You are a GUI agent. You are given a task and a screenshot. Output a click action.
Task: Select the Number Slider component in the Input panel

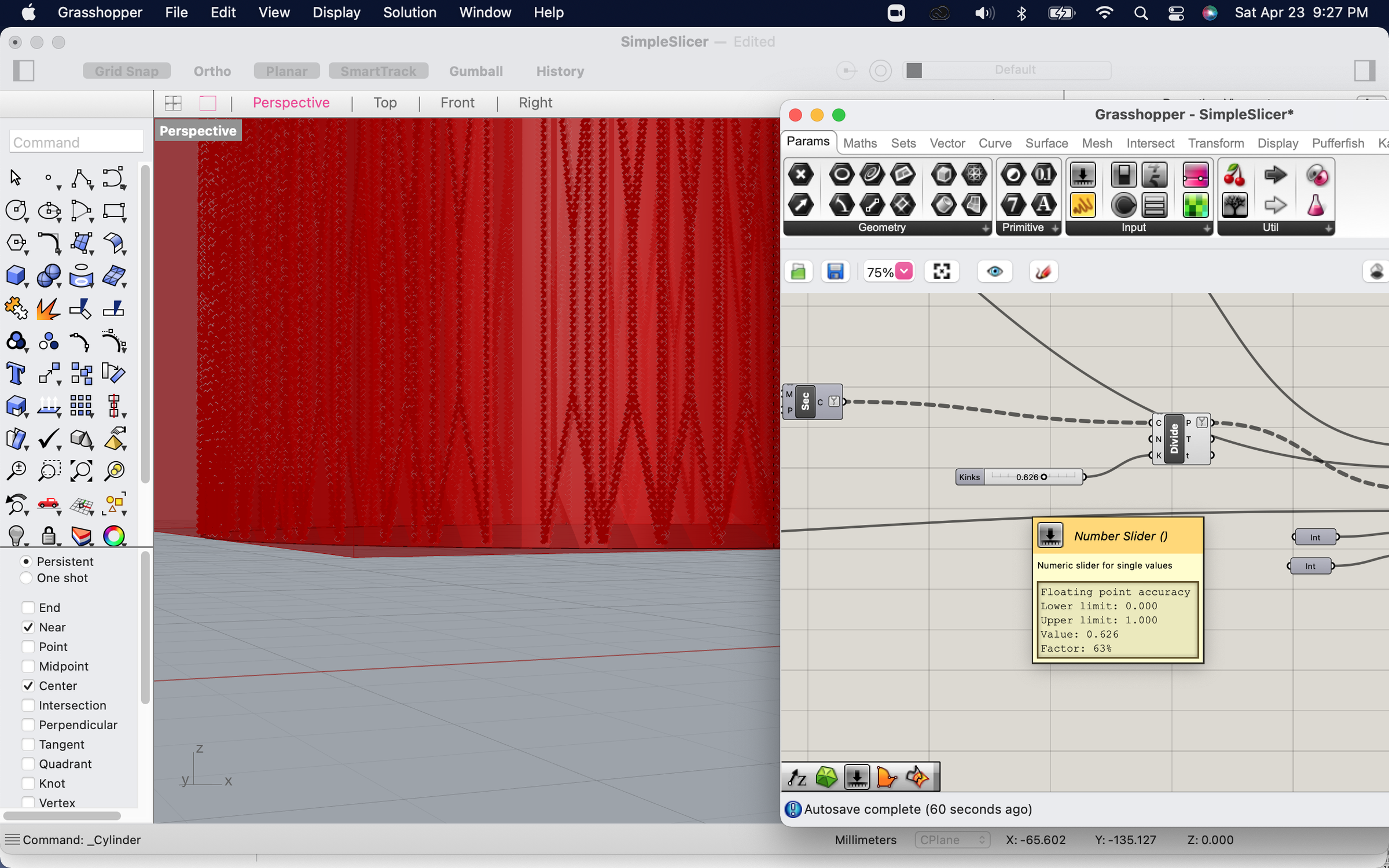click(x=1082, y=174)
